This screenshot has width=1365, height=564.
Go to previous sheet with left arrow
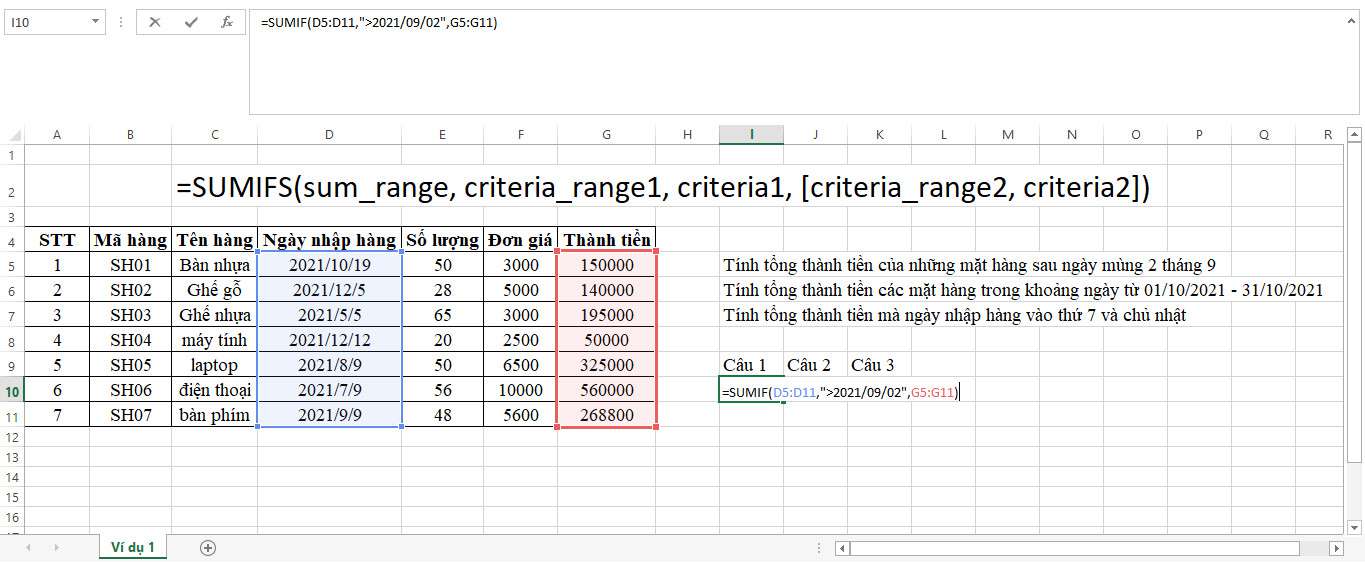tap(27, 547)
